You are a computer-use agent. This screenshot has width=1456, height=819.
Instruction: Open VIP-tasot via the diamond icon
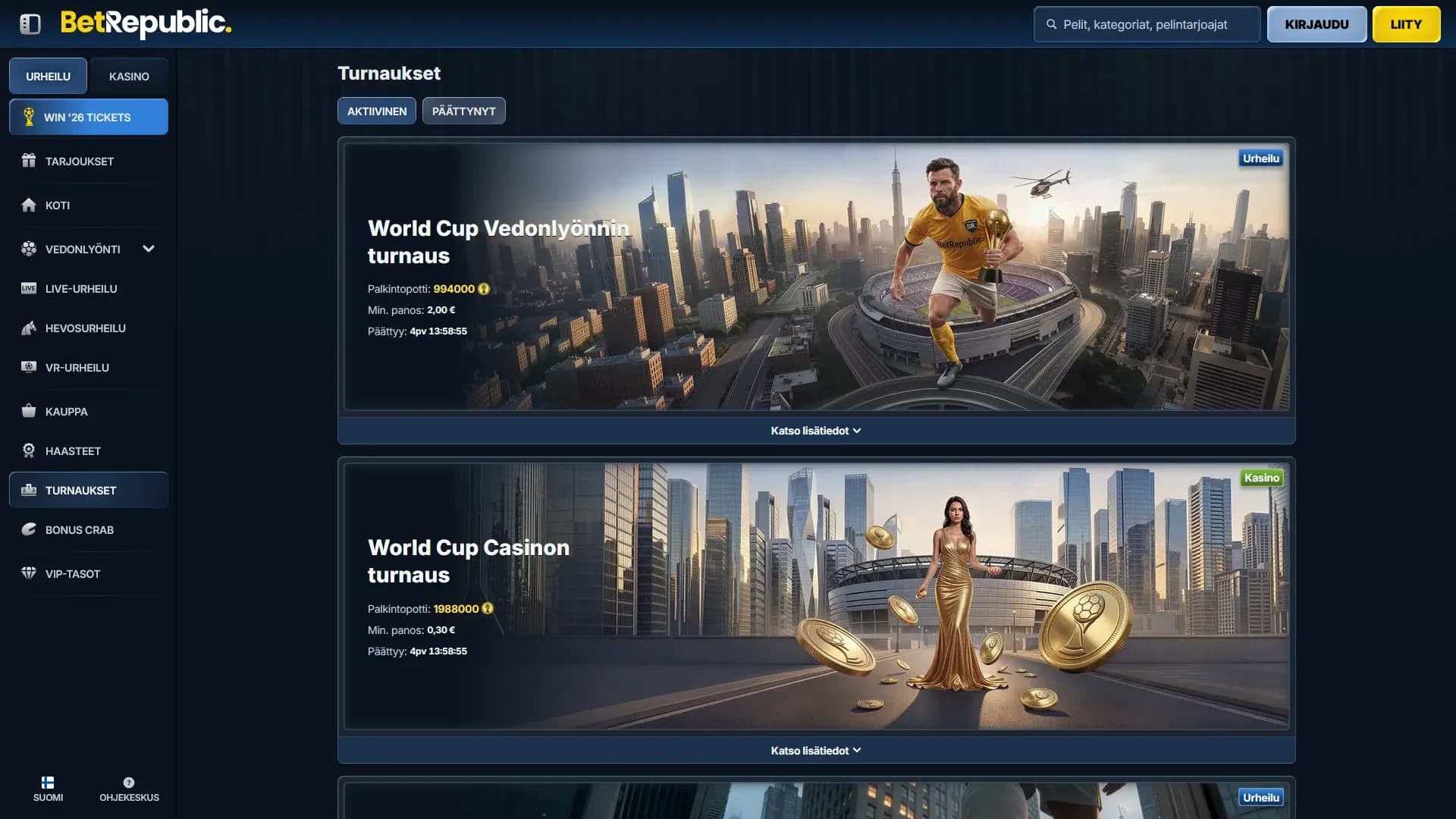[x=29, y=573]
